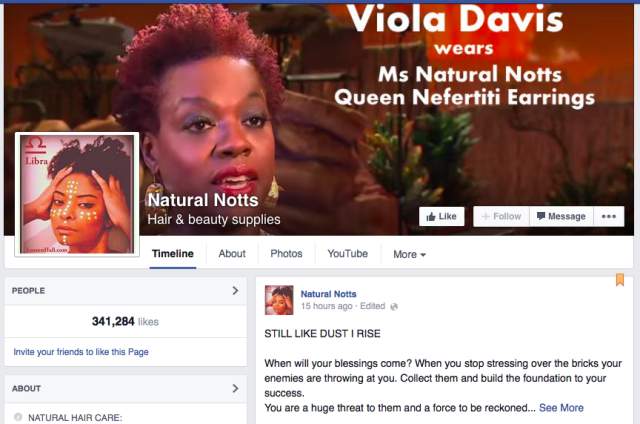Click post author avatar thumbnail
Screen dimensions: 640x424
(279, 300)
